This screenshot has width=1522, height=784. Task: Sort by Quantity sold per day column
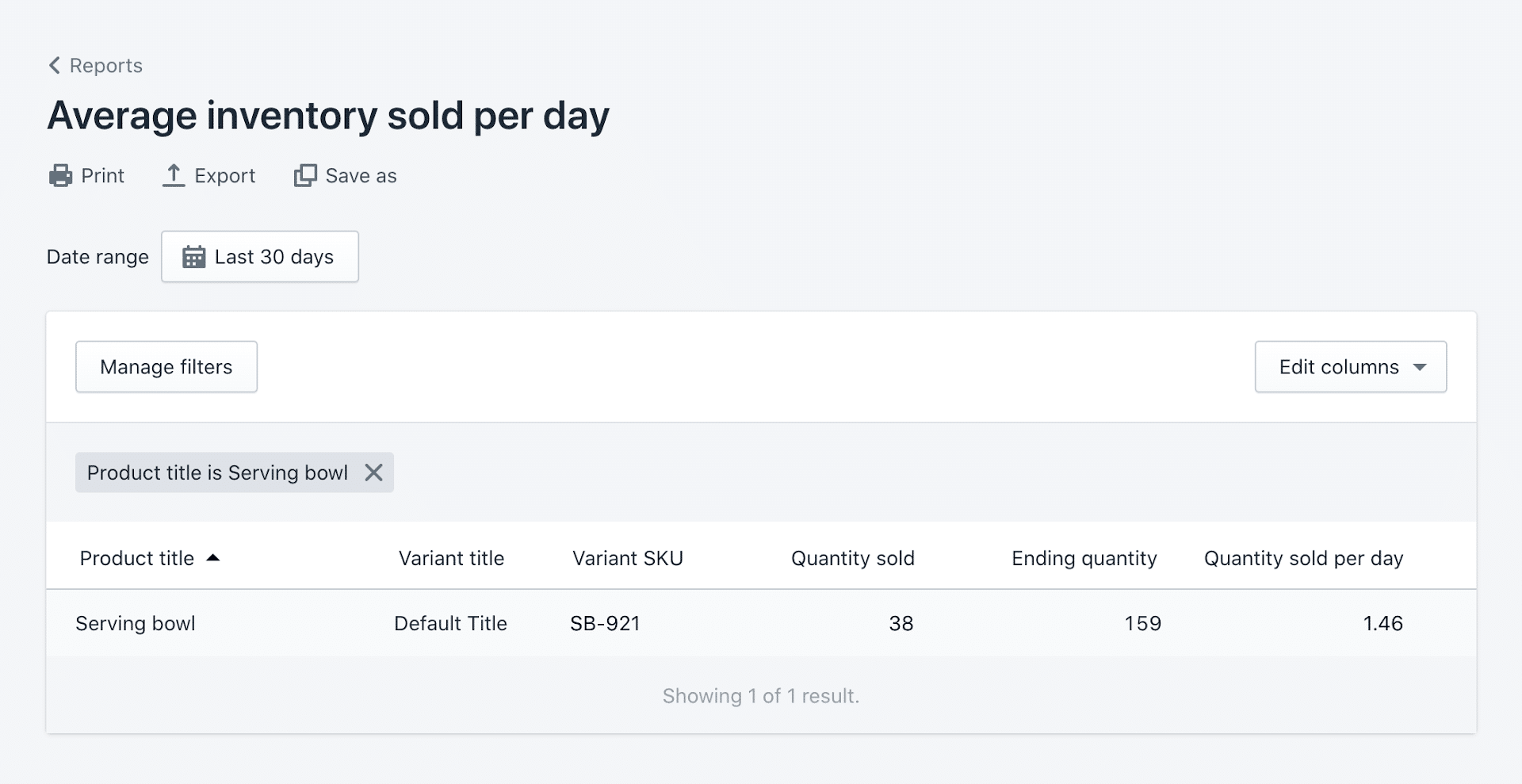pos(1303,558)
